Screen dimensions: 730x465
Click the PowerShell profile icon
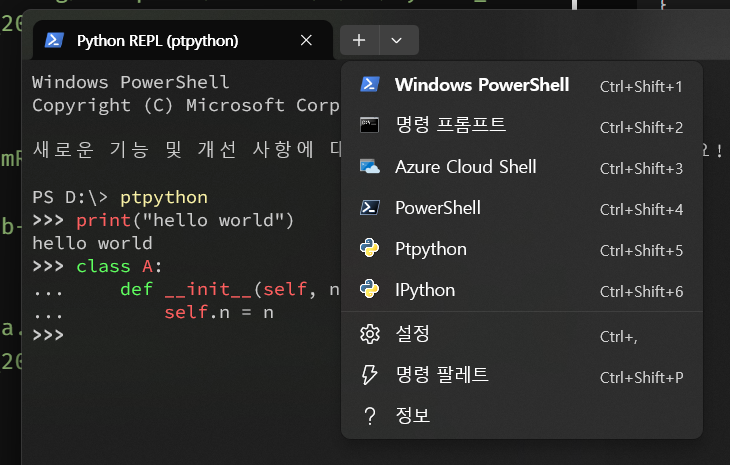[x=370, y=208]
